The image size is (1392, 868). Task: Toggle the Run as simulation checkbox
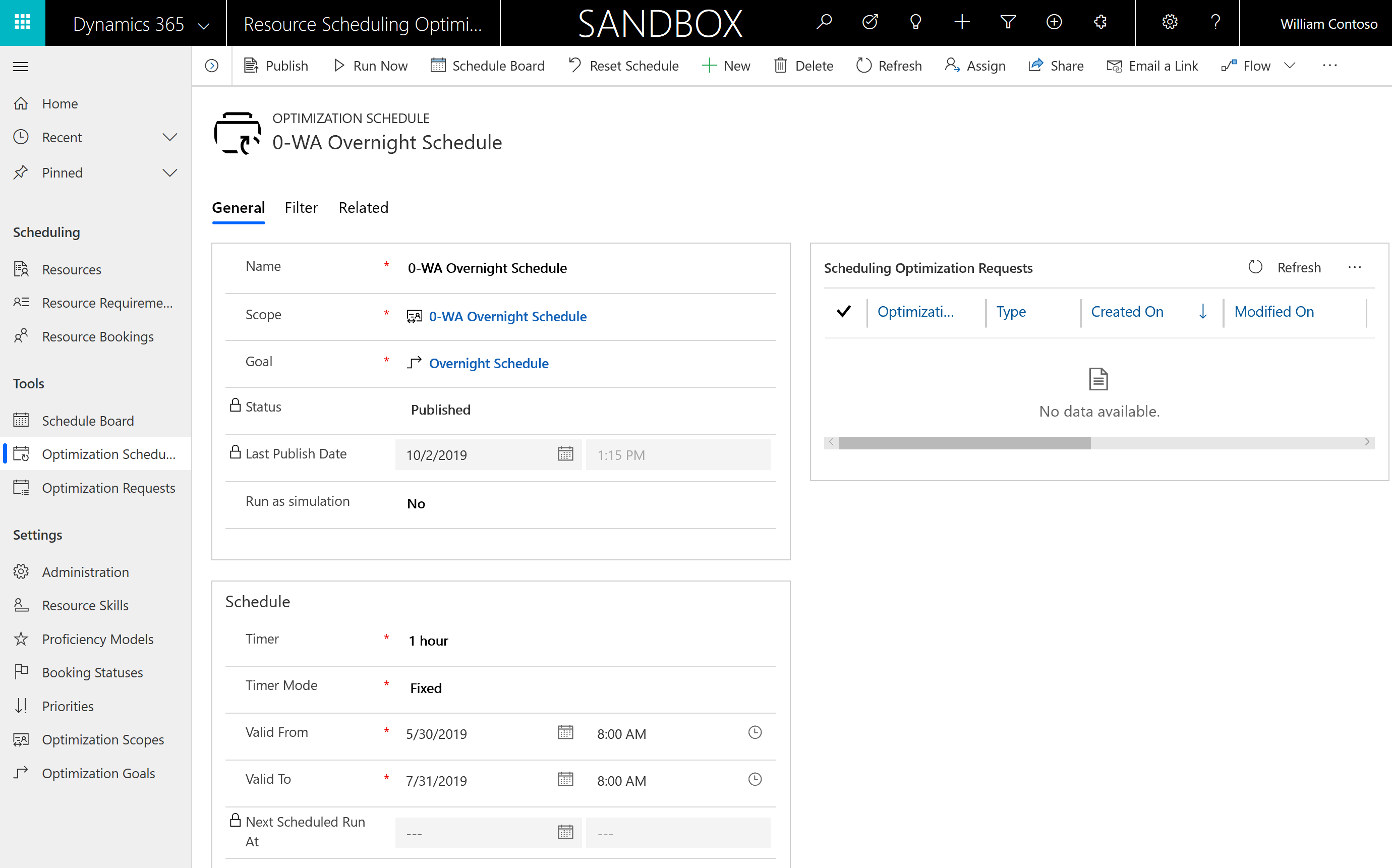416,502
